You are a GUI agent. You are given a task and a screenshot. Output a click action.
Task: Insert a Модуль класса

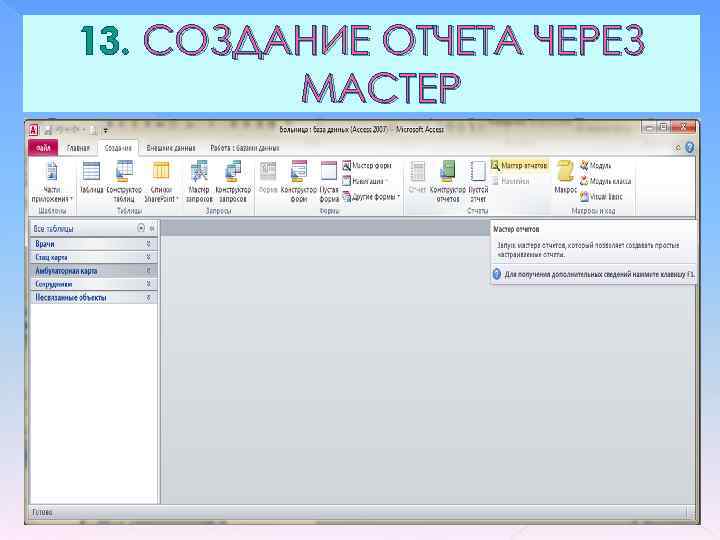pyautogui.click(x=605, y=181)
